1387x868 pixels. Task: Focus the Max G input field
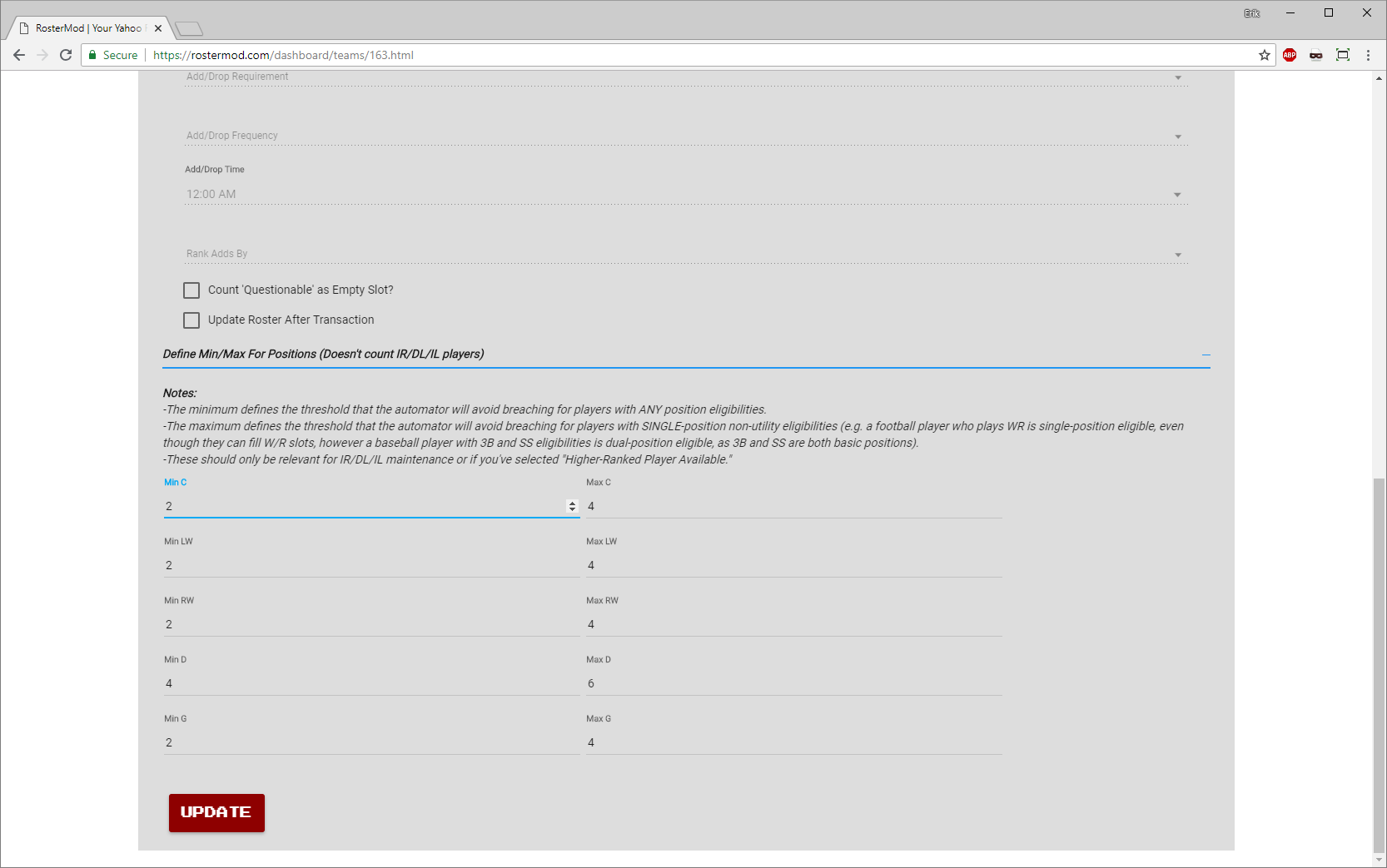[x=794, y=742]
